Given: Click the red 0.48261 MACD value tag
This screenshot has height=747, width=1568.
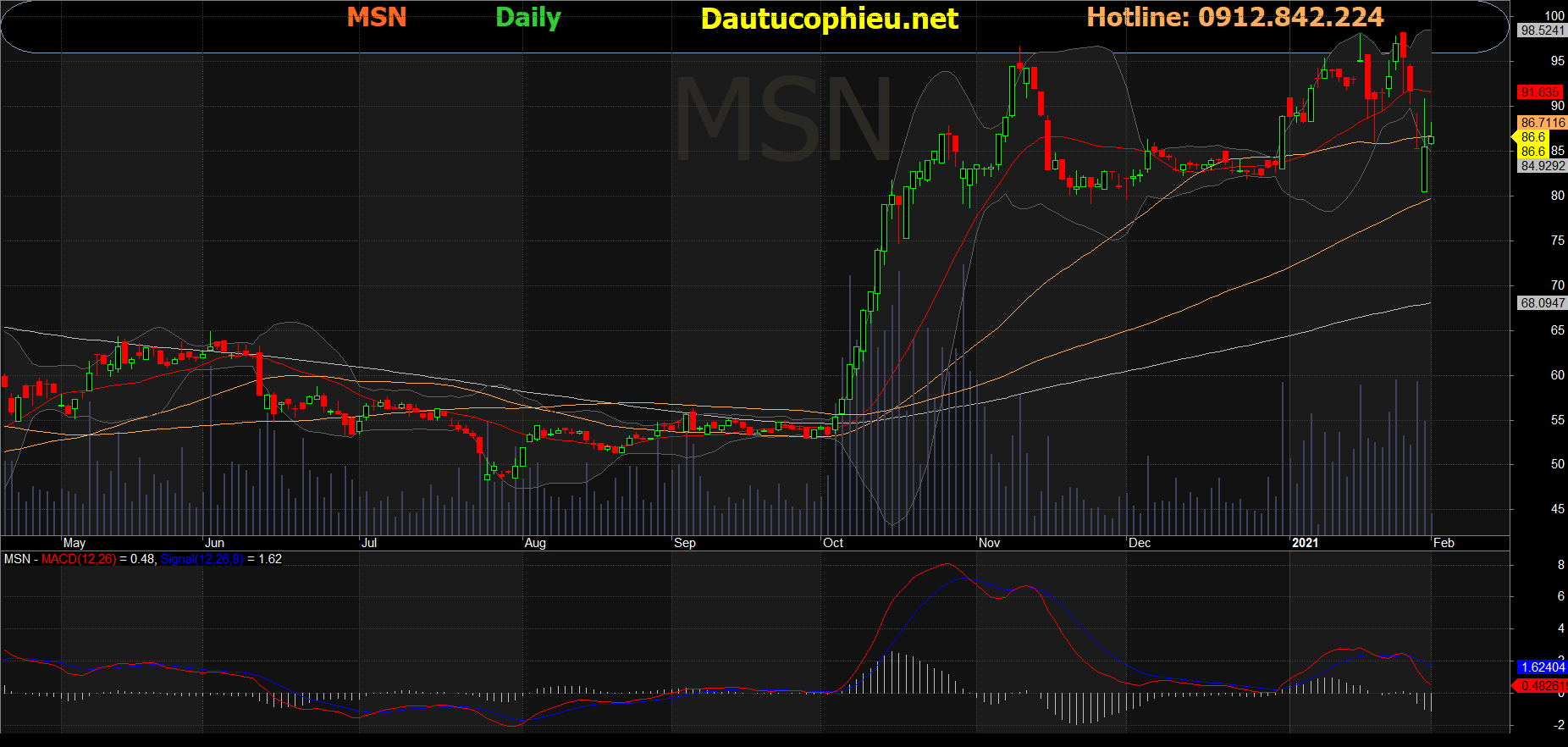Looking at the screenshot, I should pyautogui.click(x=1543, y=686).
